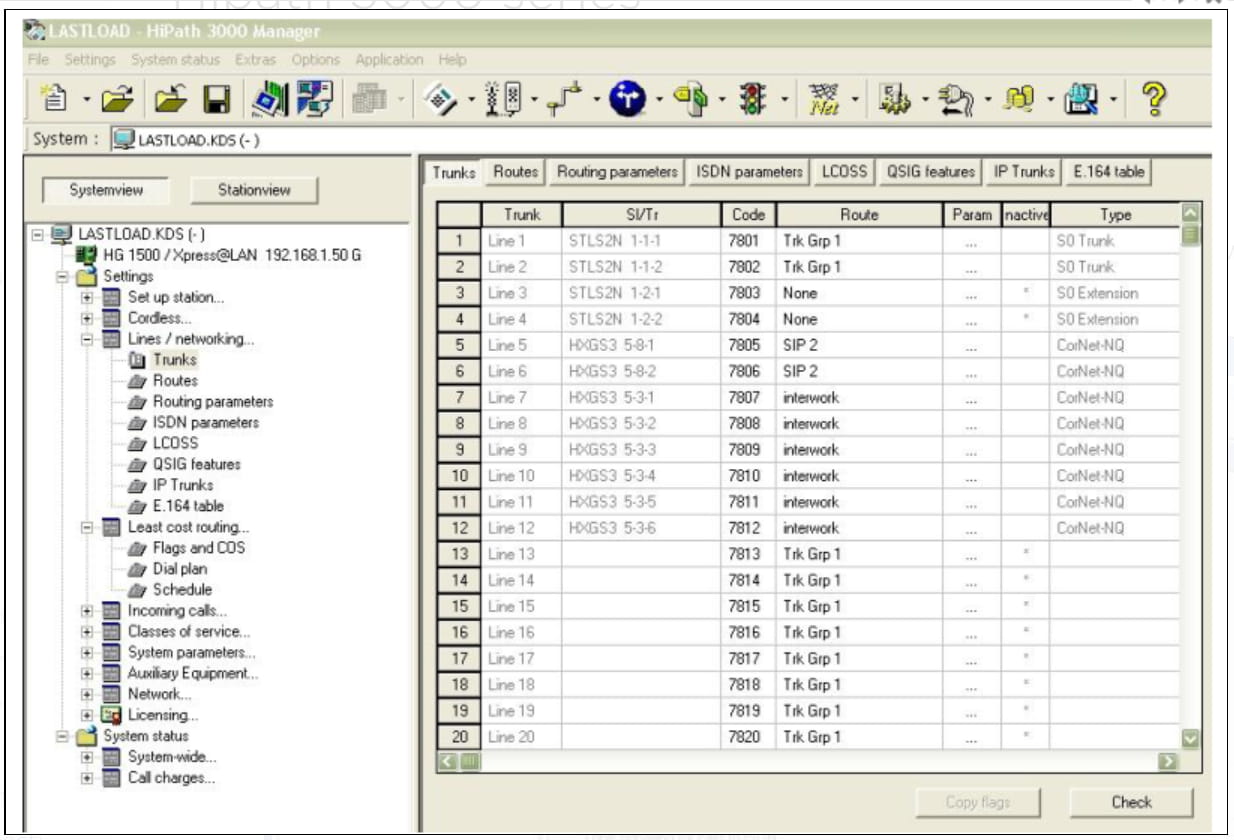Open the Application menu
Image resolution: width=1234 pixels, height=840 pixels.
coord(389,60)
